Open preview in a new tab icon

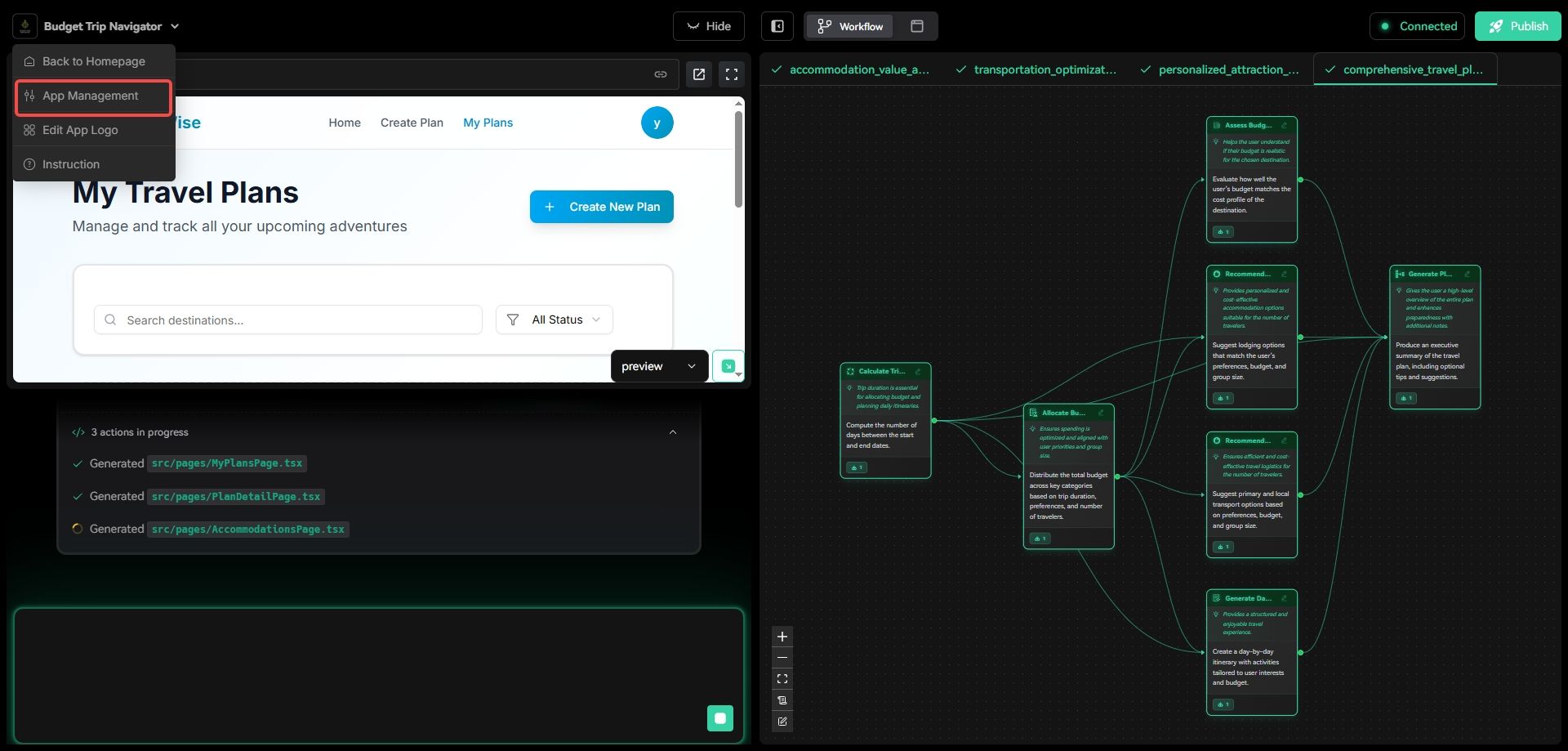tap(699, 74)
